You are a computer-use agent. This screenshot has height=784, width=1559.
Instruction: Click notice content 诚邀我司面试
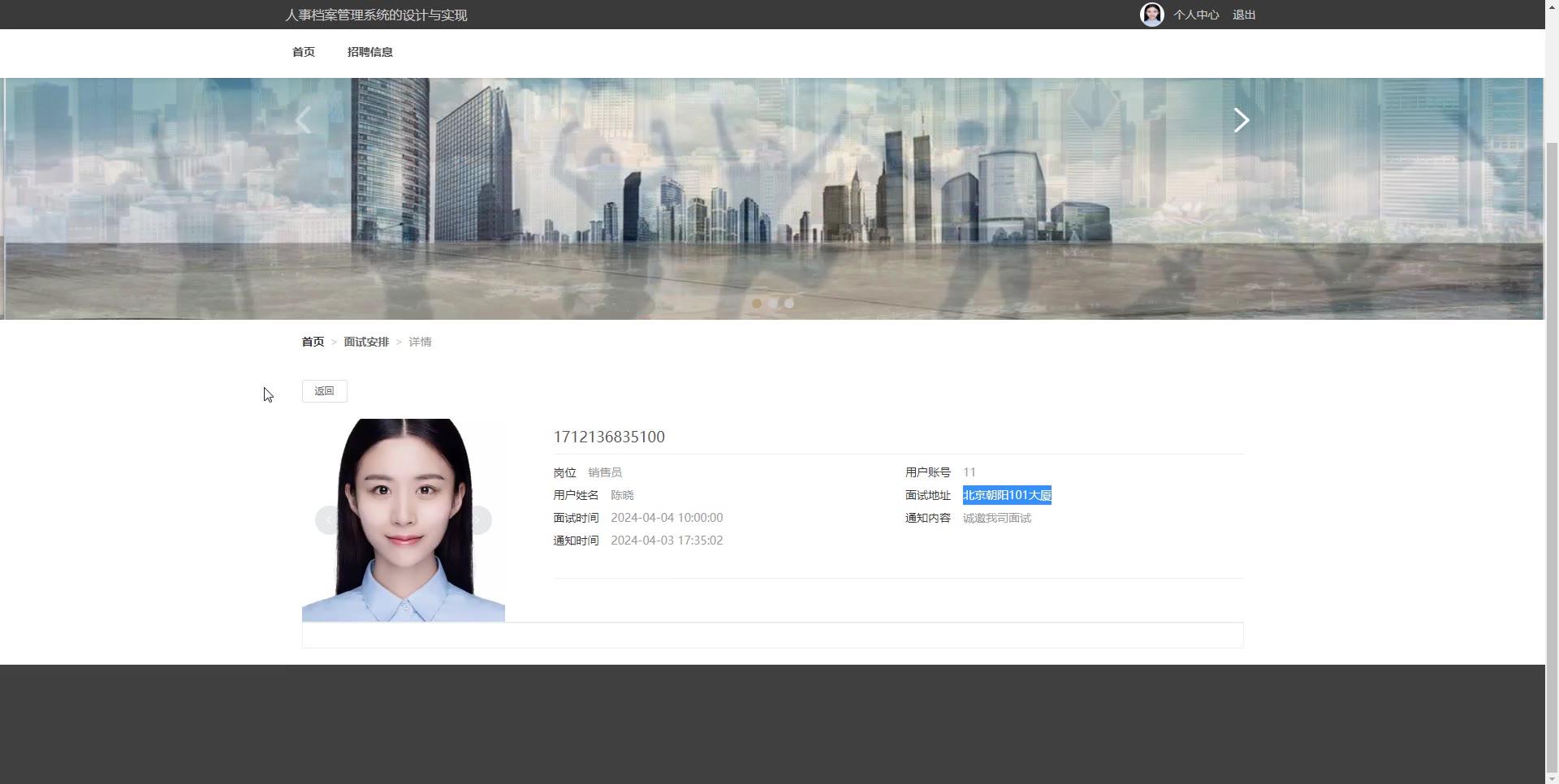point(997,518)
